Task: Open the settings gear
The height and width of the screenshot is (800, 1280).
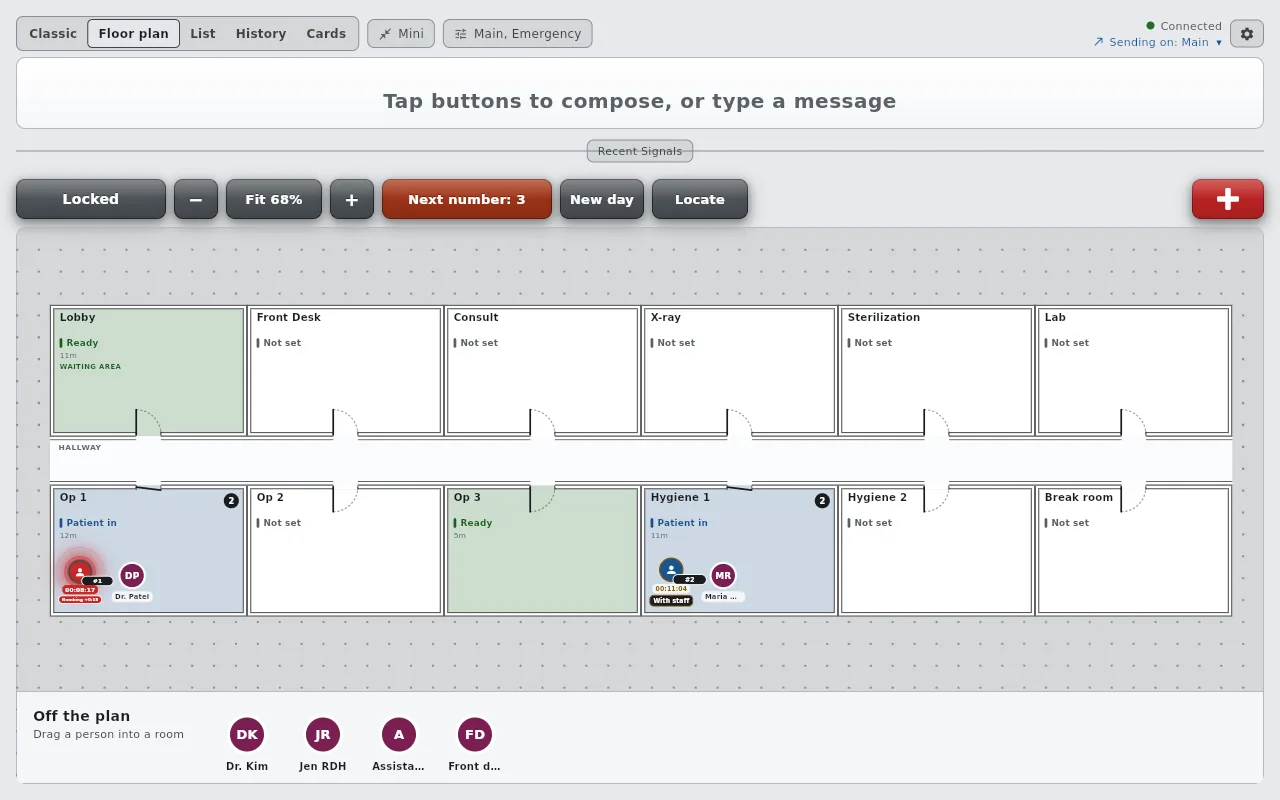Action: point(1247,34)
